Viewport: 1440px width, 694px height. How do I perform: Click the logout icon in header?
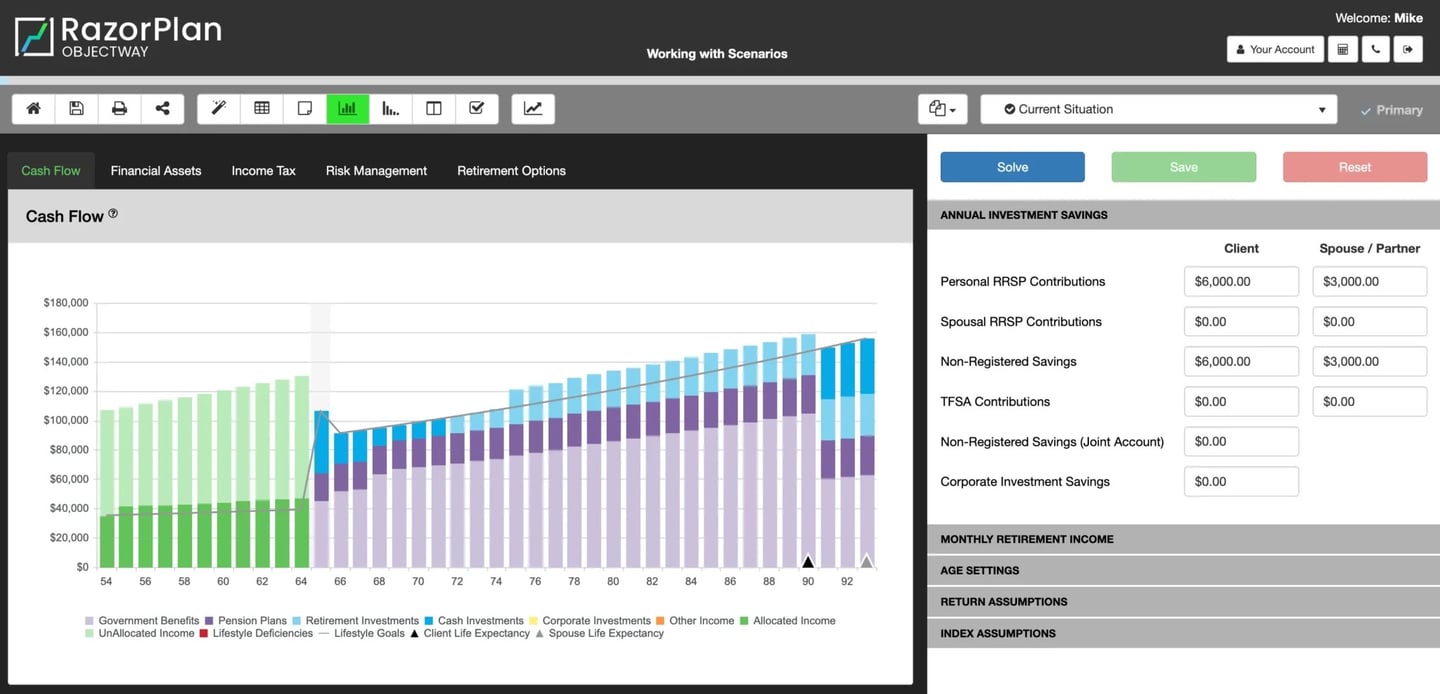(1408, 49)
